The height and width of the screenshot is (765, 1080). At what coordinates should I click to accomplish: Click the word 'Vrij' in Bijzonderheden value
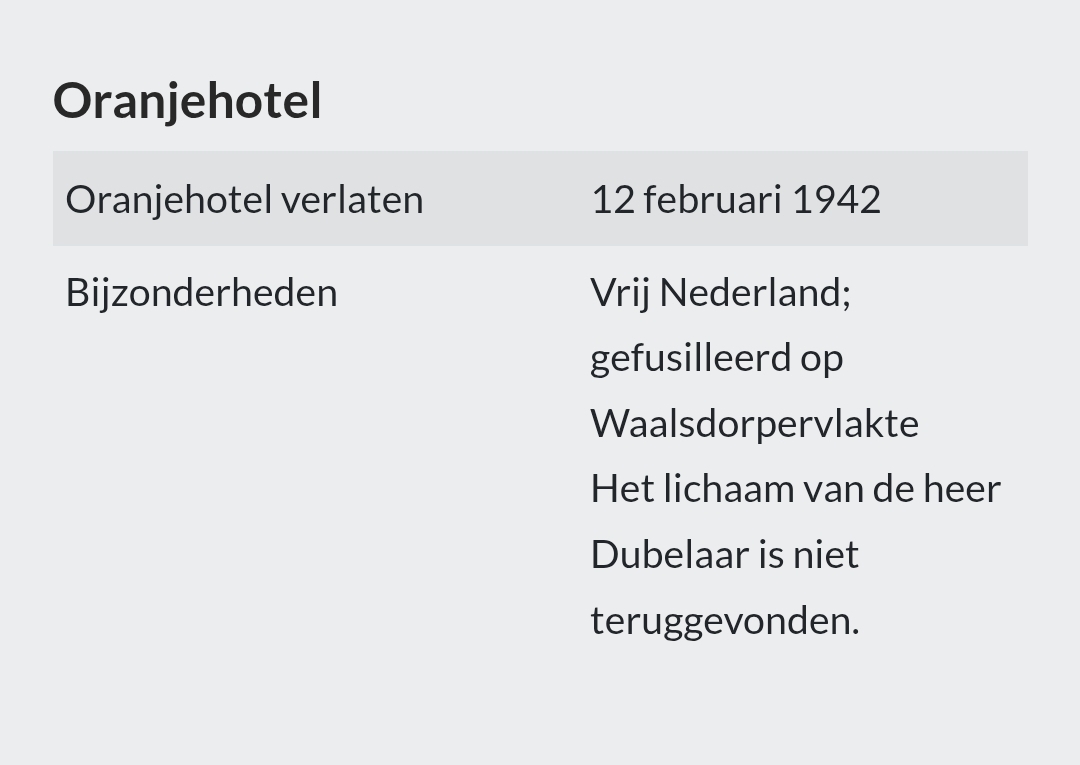coord(620,293)
